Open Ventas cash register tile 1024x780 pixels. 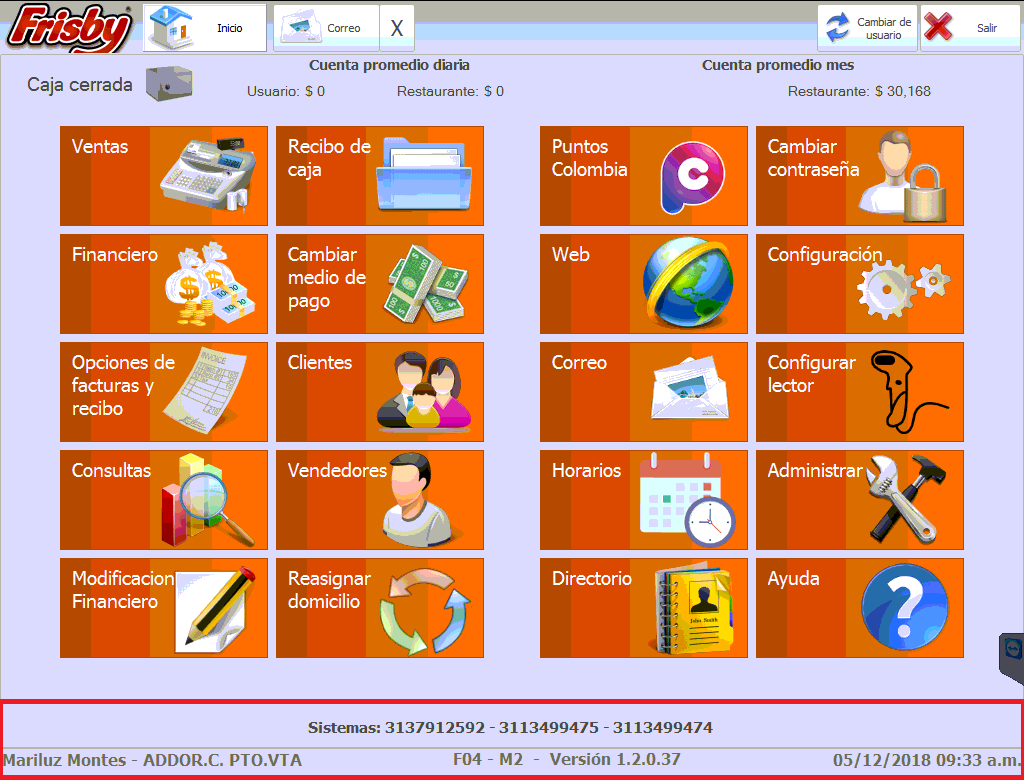pyautogui.click(x=164, y=176)
